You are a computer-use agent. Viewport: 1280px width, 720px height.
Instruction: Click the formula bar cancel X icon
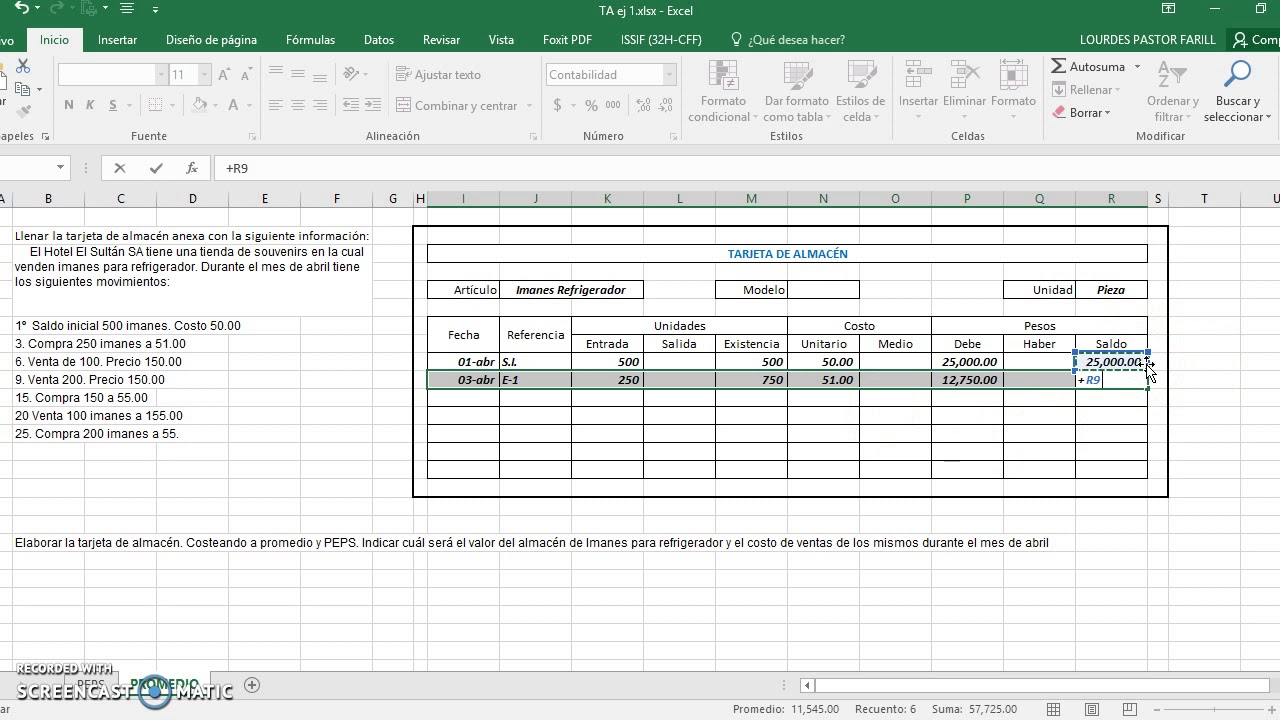[x=120, y=169]
